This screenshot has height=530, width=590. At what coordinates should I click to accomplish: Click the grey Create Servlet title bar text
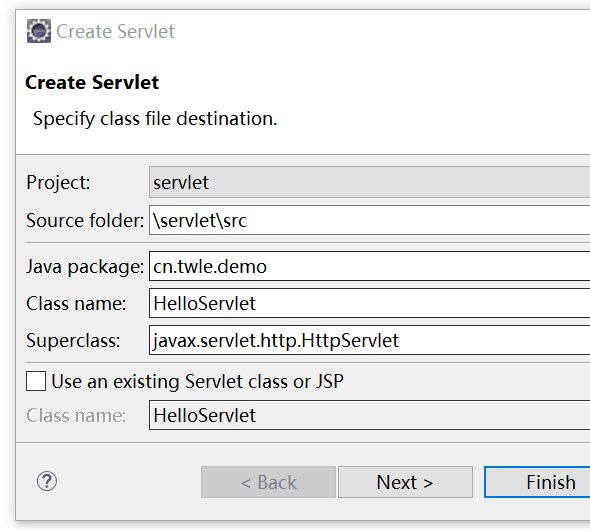116,31
